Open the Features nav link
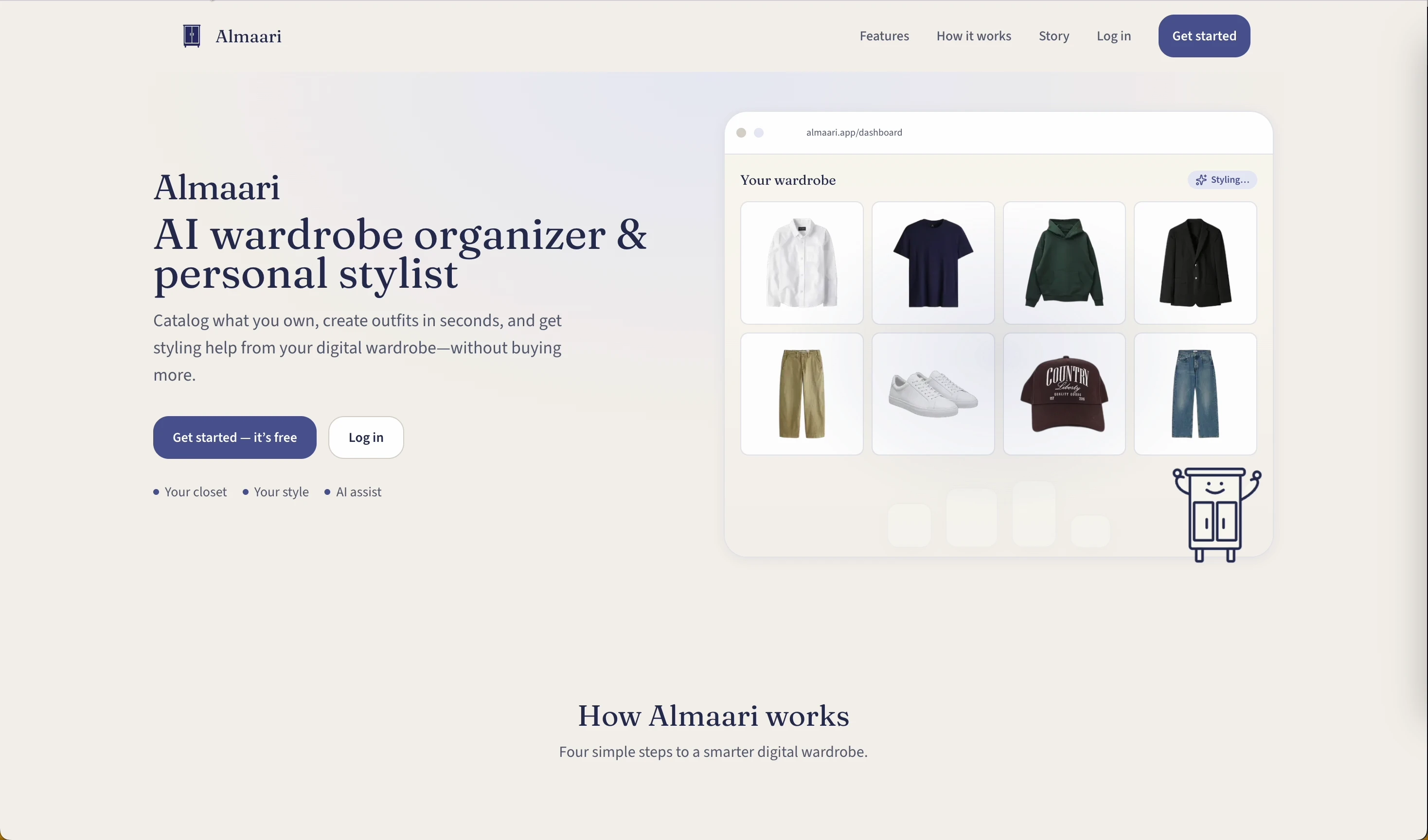Viewport: 1428px width, 840px height. click(884, 35)
